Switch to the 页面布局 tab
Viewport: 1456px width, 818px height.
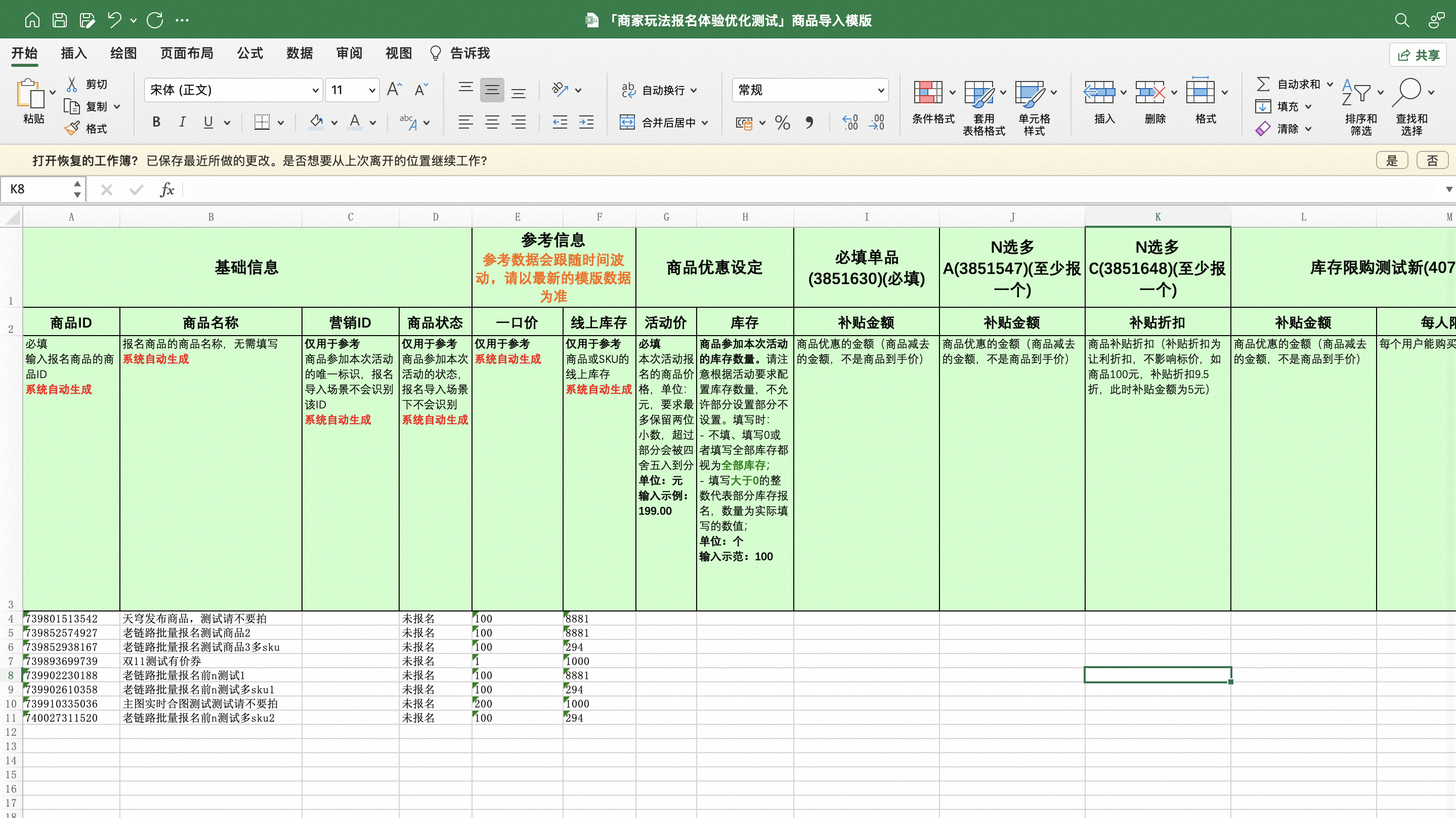click(187, 53)
